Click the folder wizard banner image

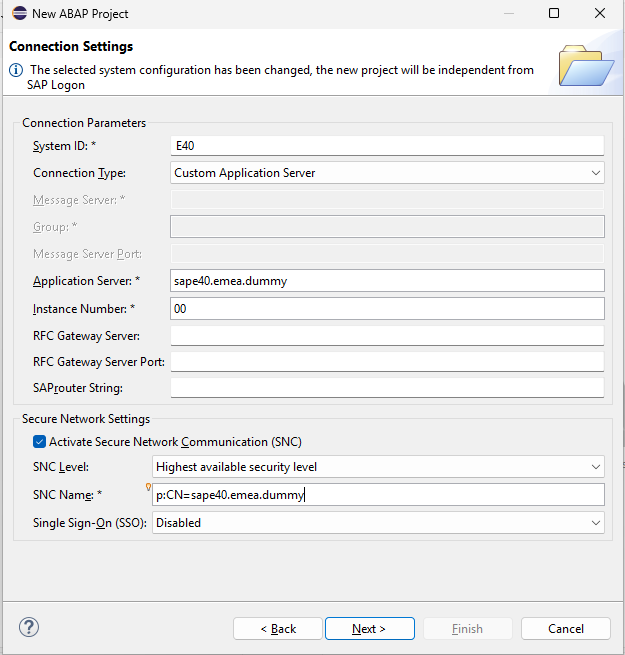pyautogui.click(x=586, y=66)
